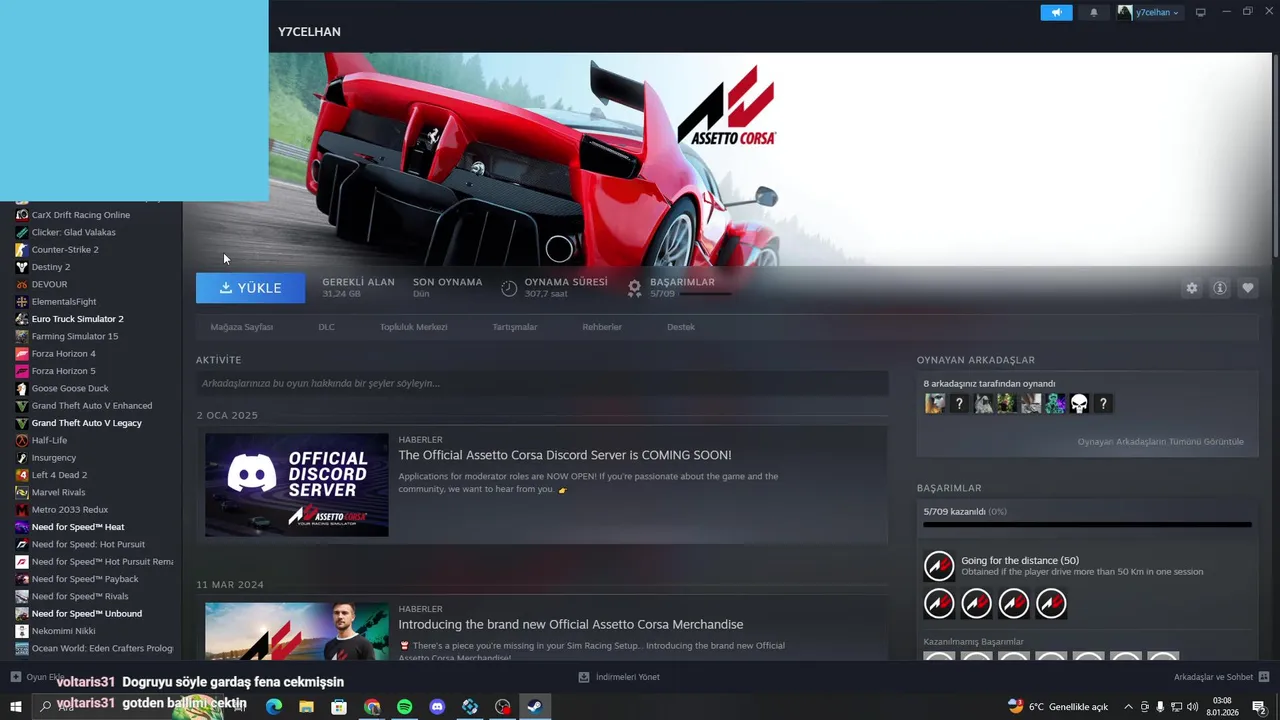Image resolution: width=1280 pixels, height=720 pixels.
Task: Click the clock icon beside Oynama Süresi
Action: (509, 288)
